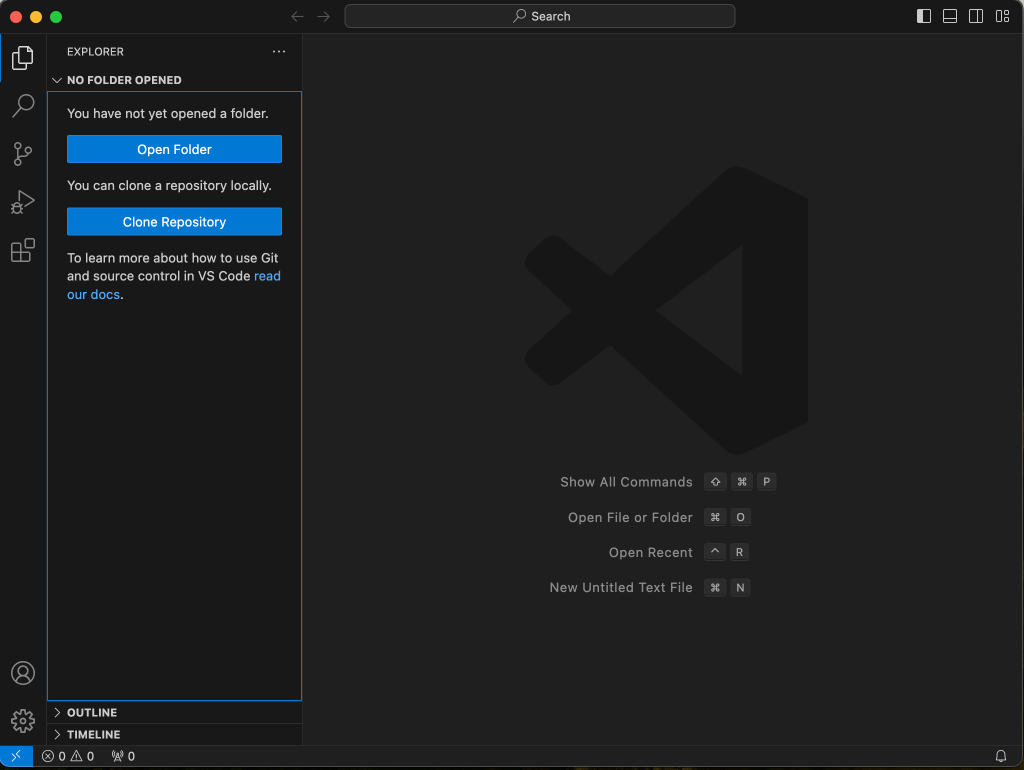
Task: Open the Manage gear icon
Action: [23, 720]
